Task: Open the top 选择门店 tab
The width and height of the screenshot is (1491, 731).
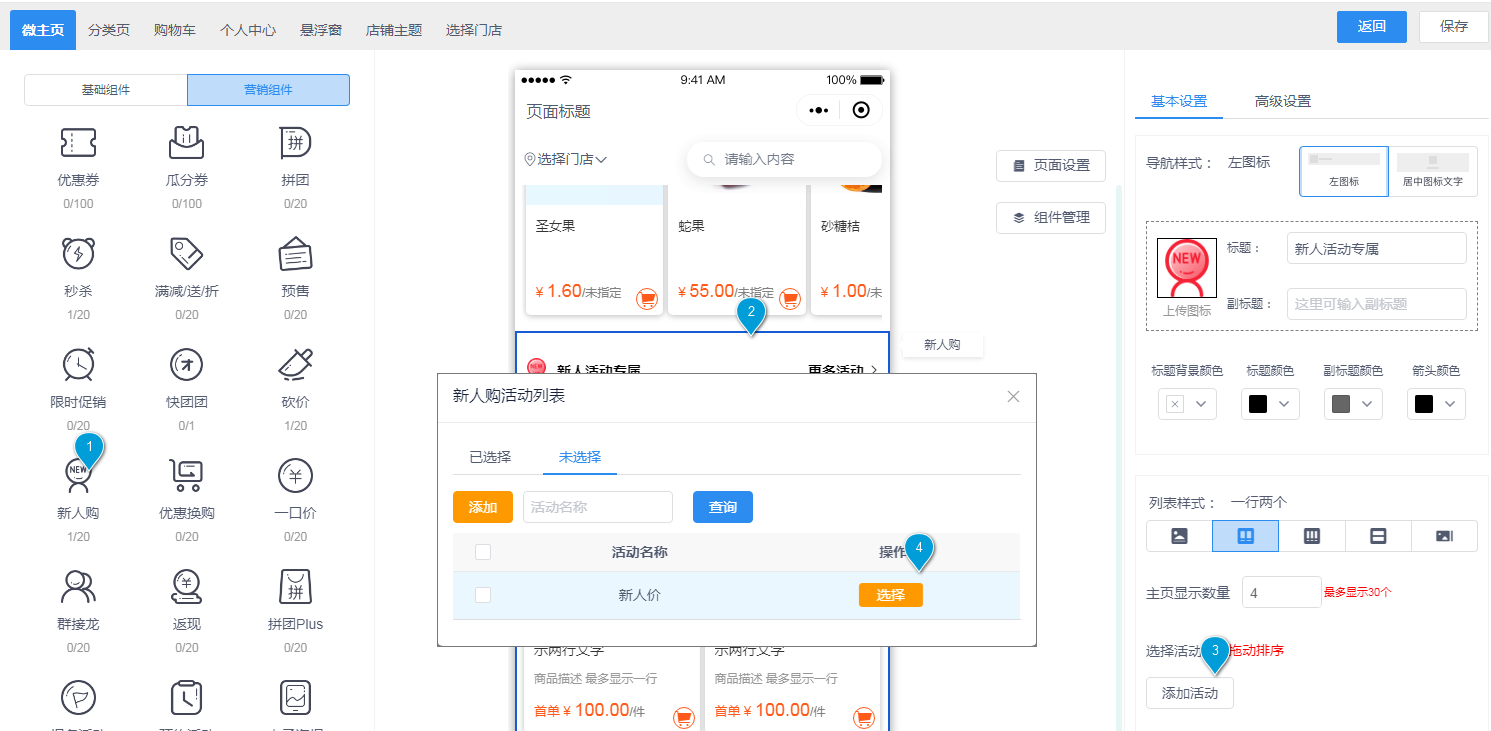Action: point(474,30)
